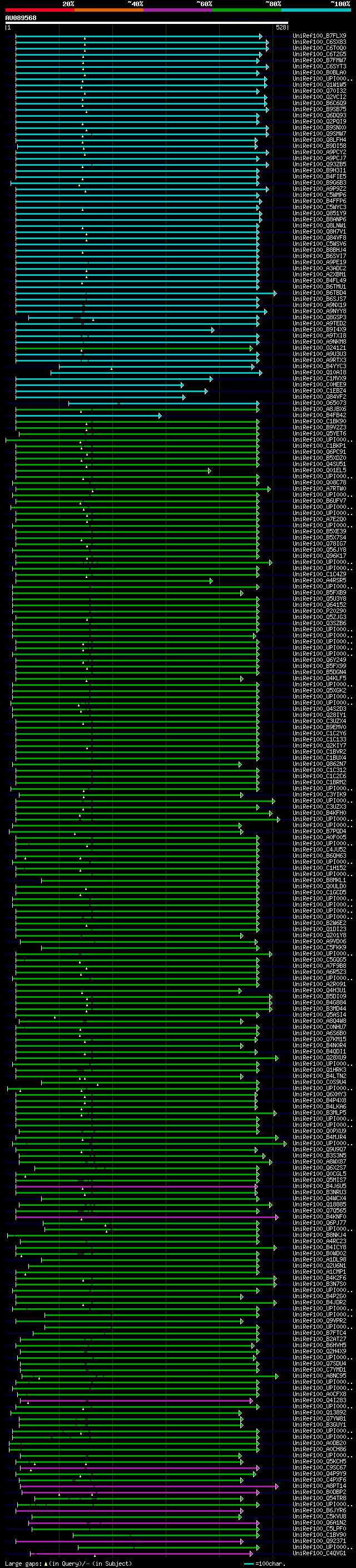Select hit UniRef100_B5FXB9
Viewport: 356px width, 1568px height.
tap(319, 593)
